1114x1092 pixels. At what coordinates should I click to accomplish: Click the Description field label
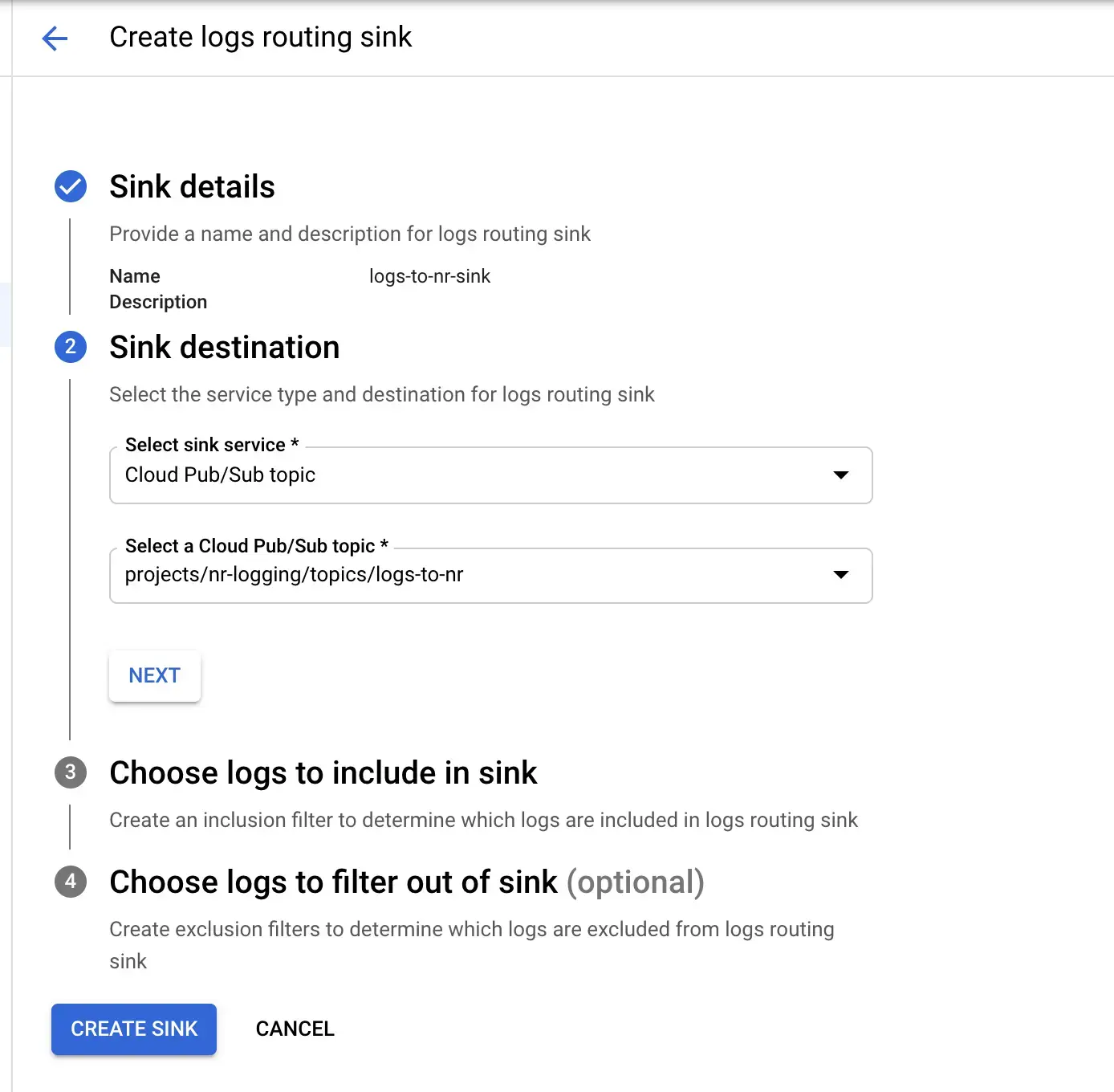(x=158, y=302)
